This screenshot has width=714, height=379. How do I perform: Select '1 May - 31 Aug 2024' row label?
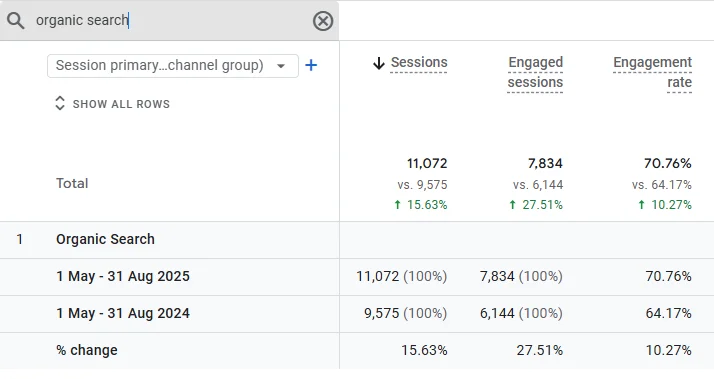click(x=123, y=313)
